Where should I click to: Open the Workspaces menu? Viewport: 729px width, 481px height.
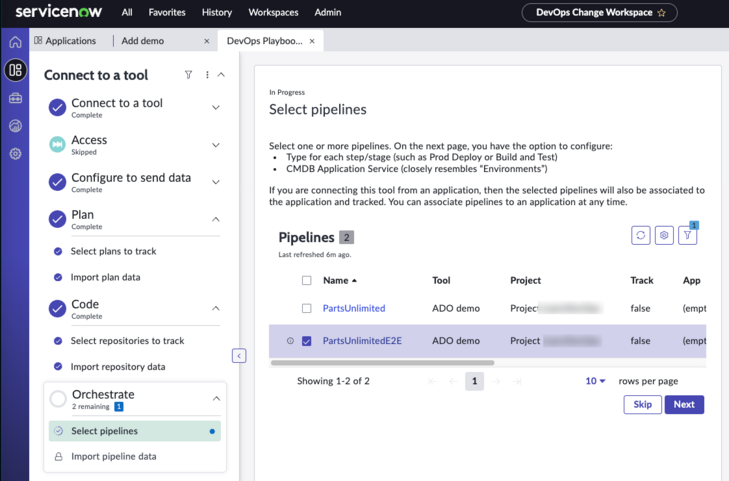tap(273, 13)
